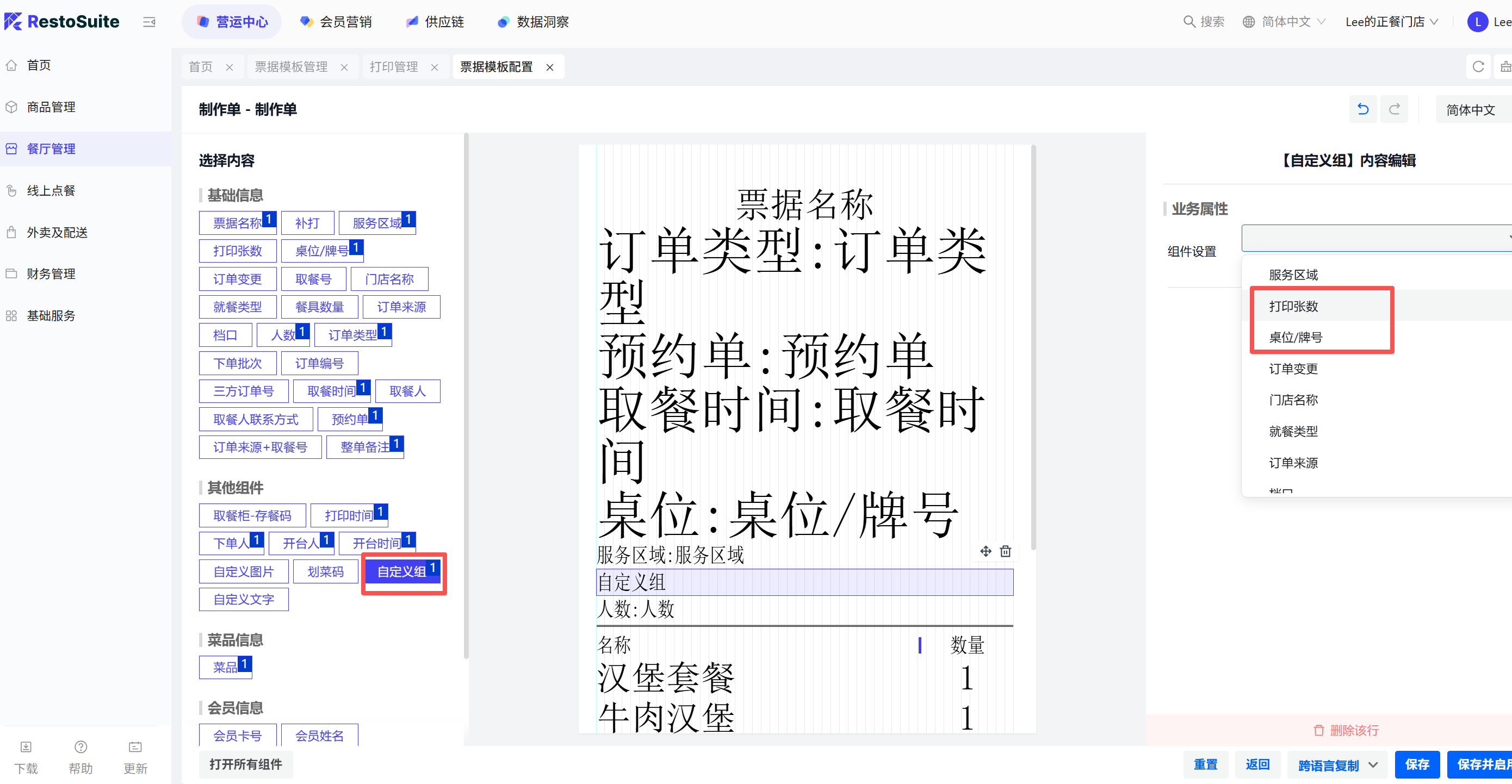The width and height of the screenshot is (1512, 784).
Task: Click the trash icon above 自定义组 row
Action: tap(1006, 551)
